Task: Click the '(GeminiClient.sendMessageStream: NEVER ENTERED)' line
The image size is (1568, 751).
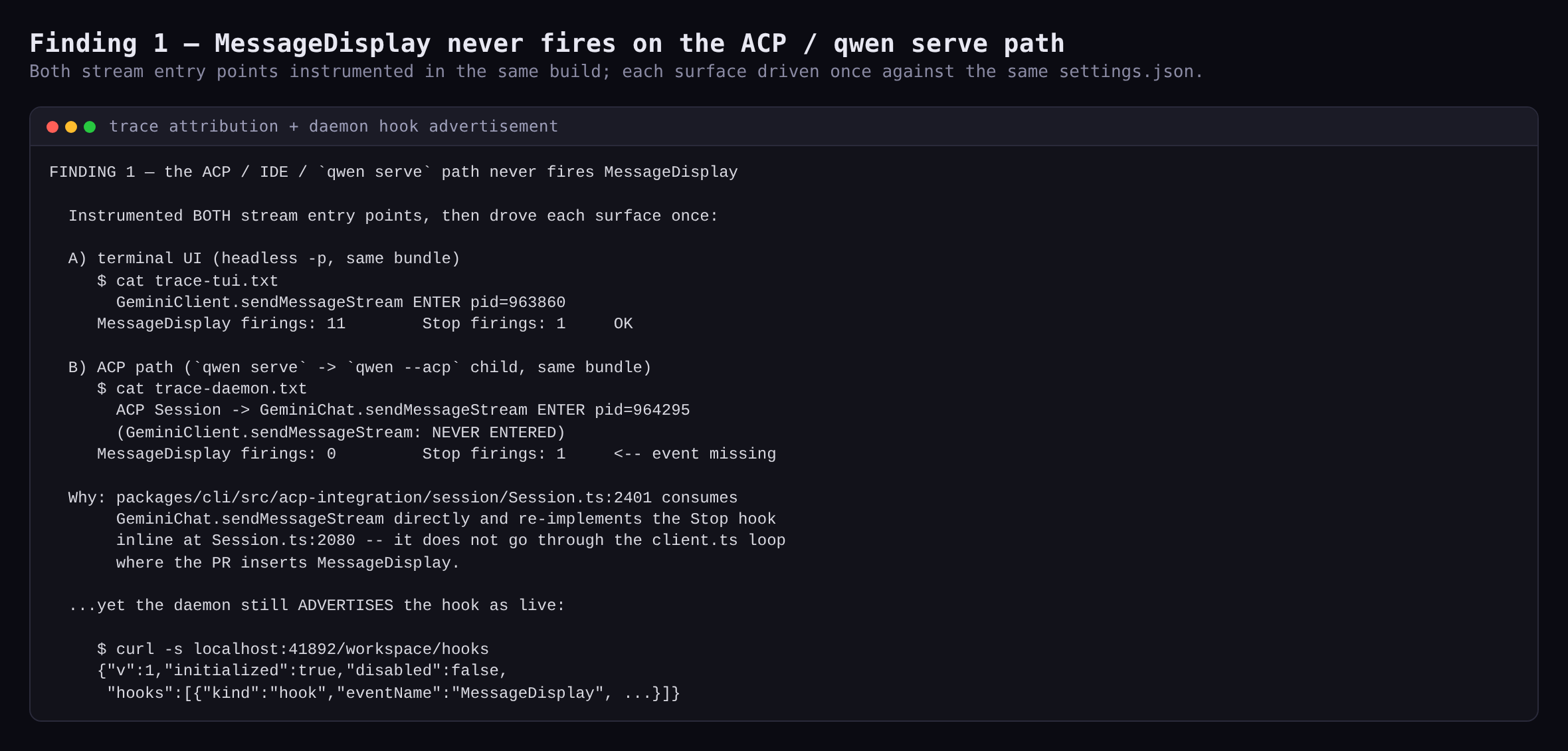Action: pos(341,433)
